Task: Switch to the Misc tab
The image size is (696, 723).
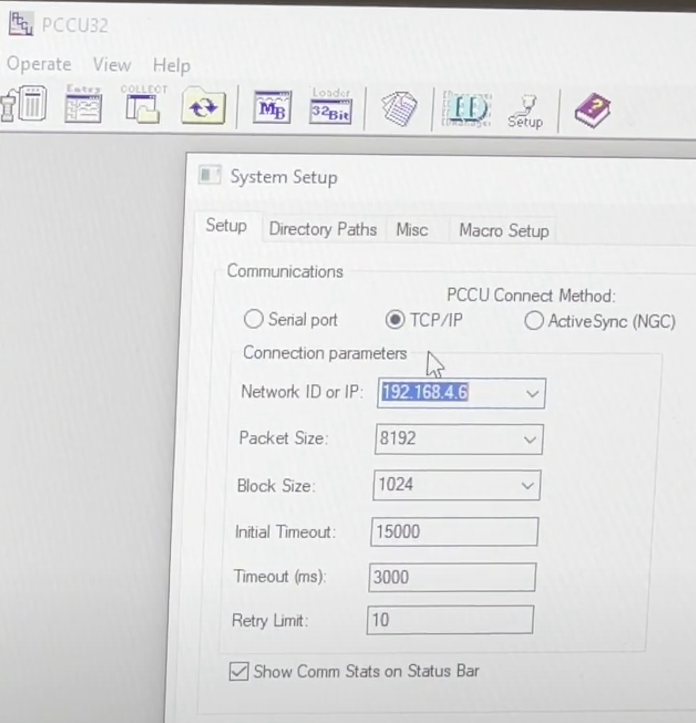Action: click(x=412, y=230)
